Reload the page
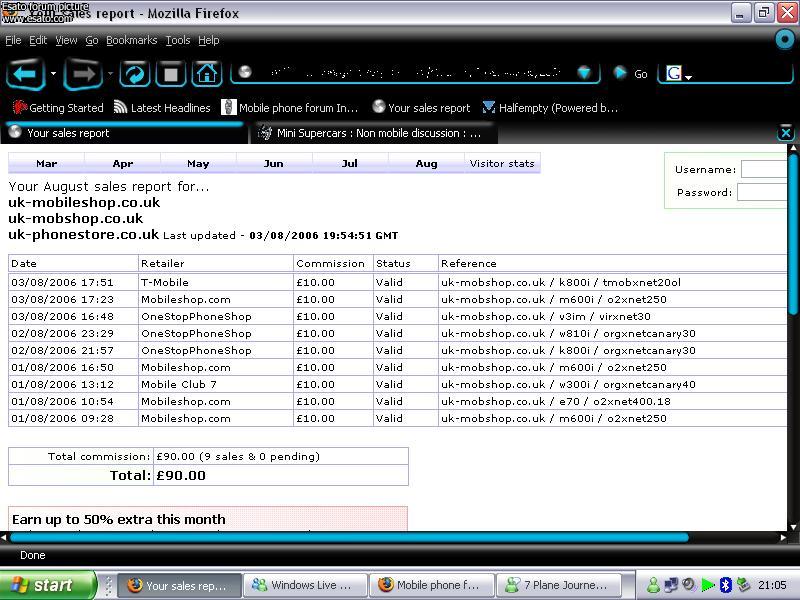The image size is (800, 600). [135, 74]
